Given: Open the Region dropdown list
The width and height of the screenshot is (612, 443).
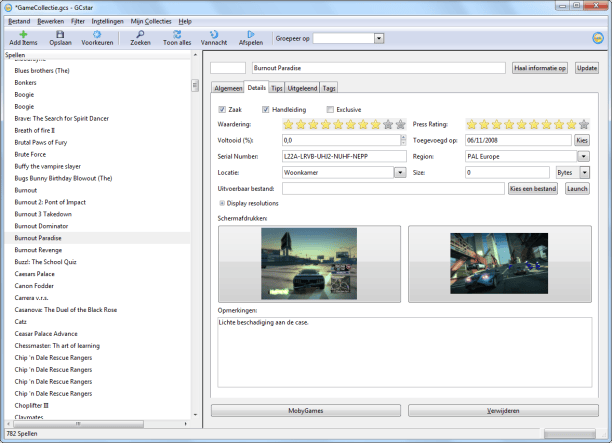Looking at the screenshot, I should click(x=582, y=156).
